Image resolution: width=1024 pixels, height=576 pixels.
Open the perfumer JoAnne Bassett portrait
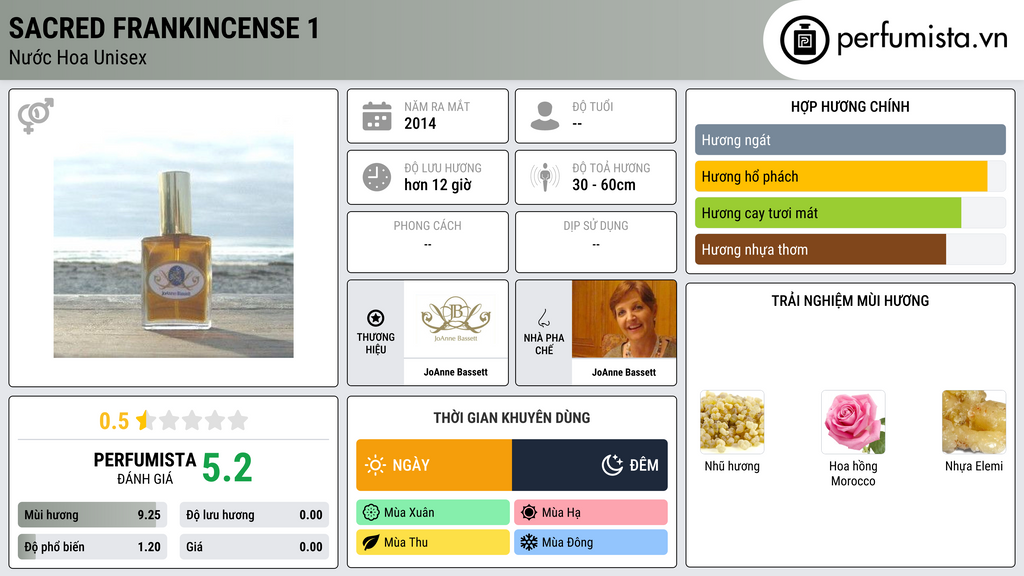624,319
